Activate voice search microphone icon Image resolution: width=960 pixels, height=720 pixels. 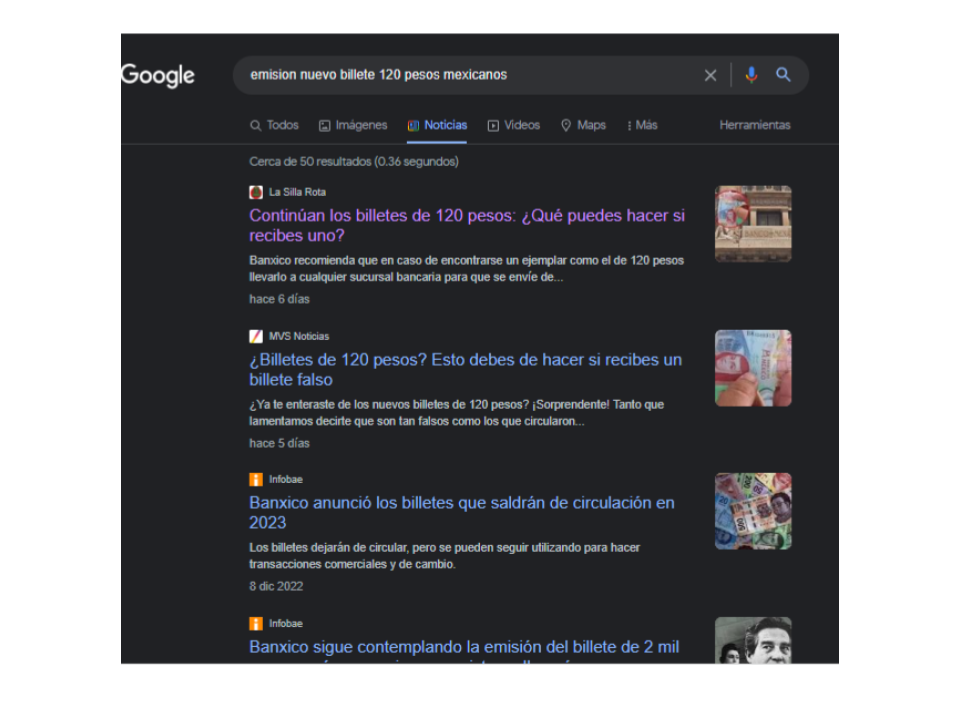751,75
